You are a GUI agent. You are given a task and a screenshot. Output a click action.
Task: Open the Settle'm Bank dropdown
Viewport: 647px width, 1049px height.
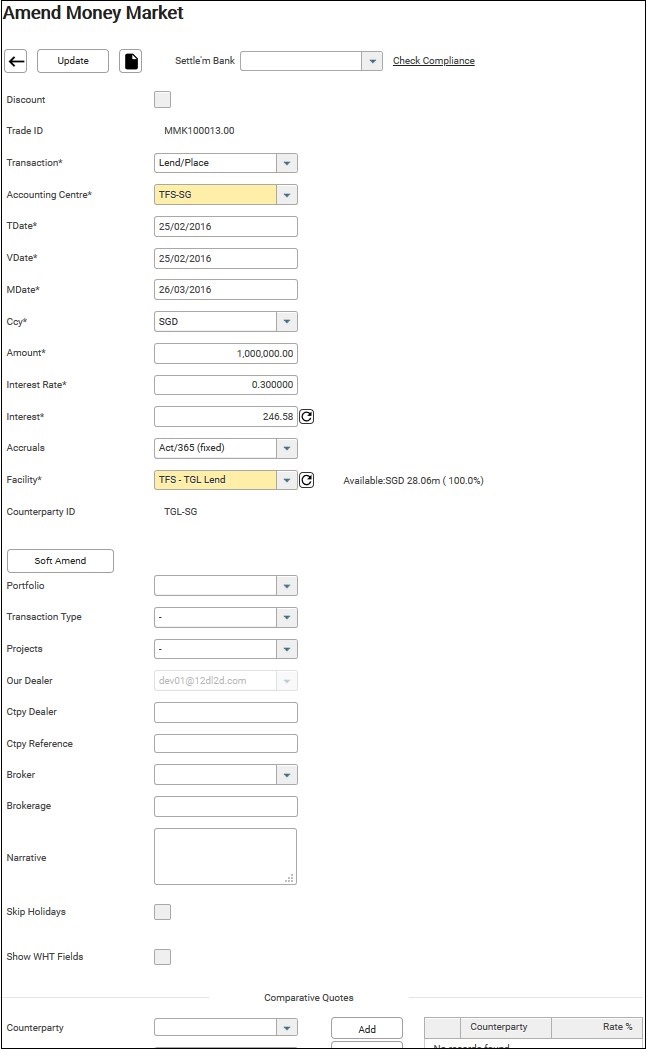(x=372, y=61)
